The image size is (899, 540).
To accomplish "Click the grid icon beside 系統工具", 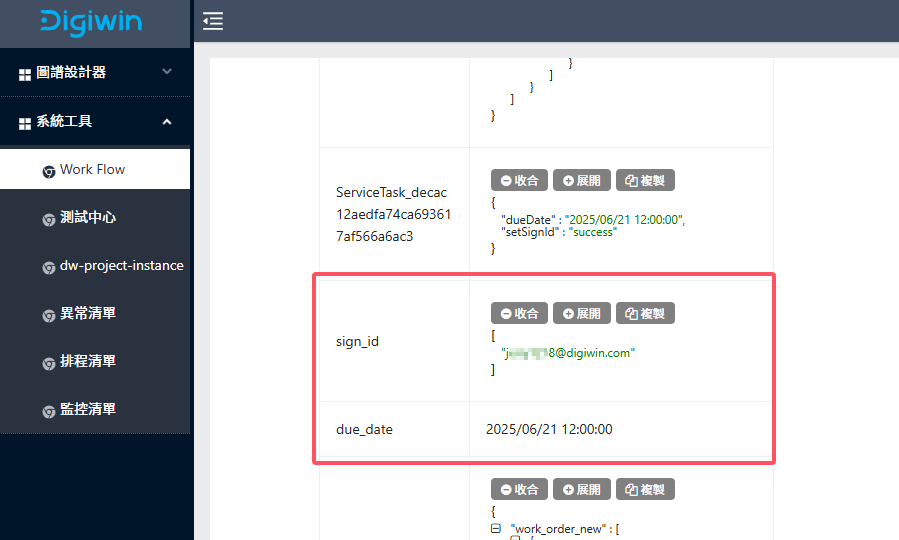I will [25, 123].
